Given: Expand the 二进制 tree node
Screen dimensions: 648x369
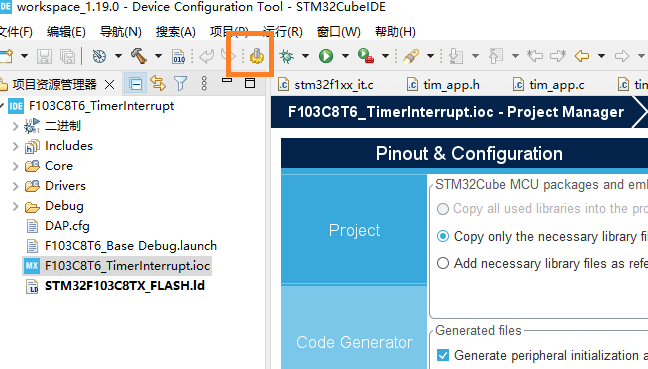Looking at the screenshot, I should 15,126.
